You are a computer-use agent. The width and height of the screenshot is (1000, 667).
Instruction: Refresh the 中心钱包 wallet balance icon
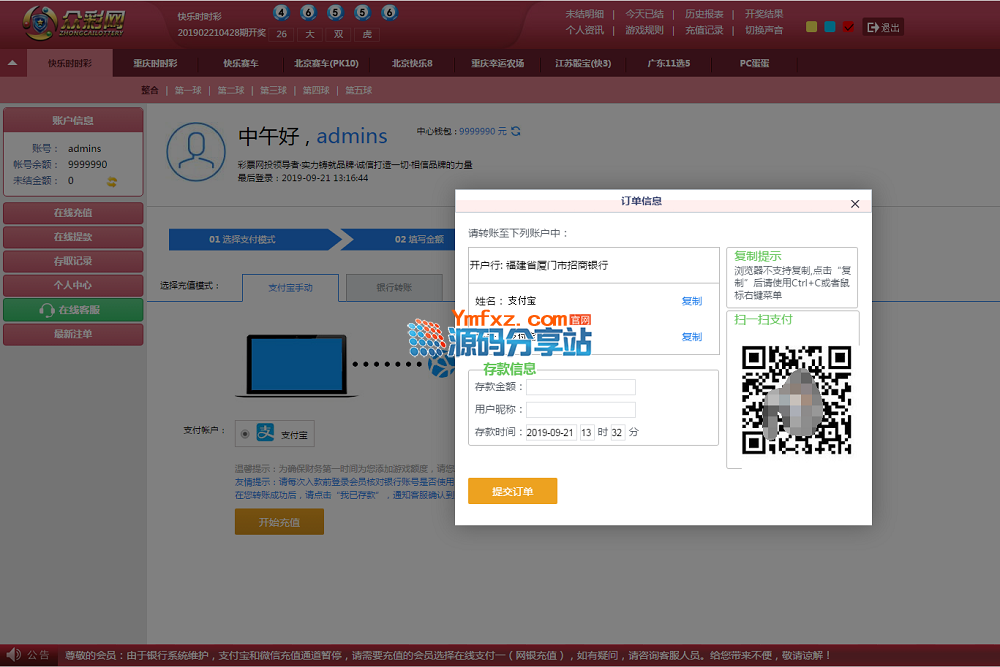(516, 131)
